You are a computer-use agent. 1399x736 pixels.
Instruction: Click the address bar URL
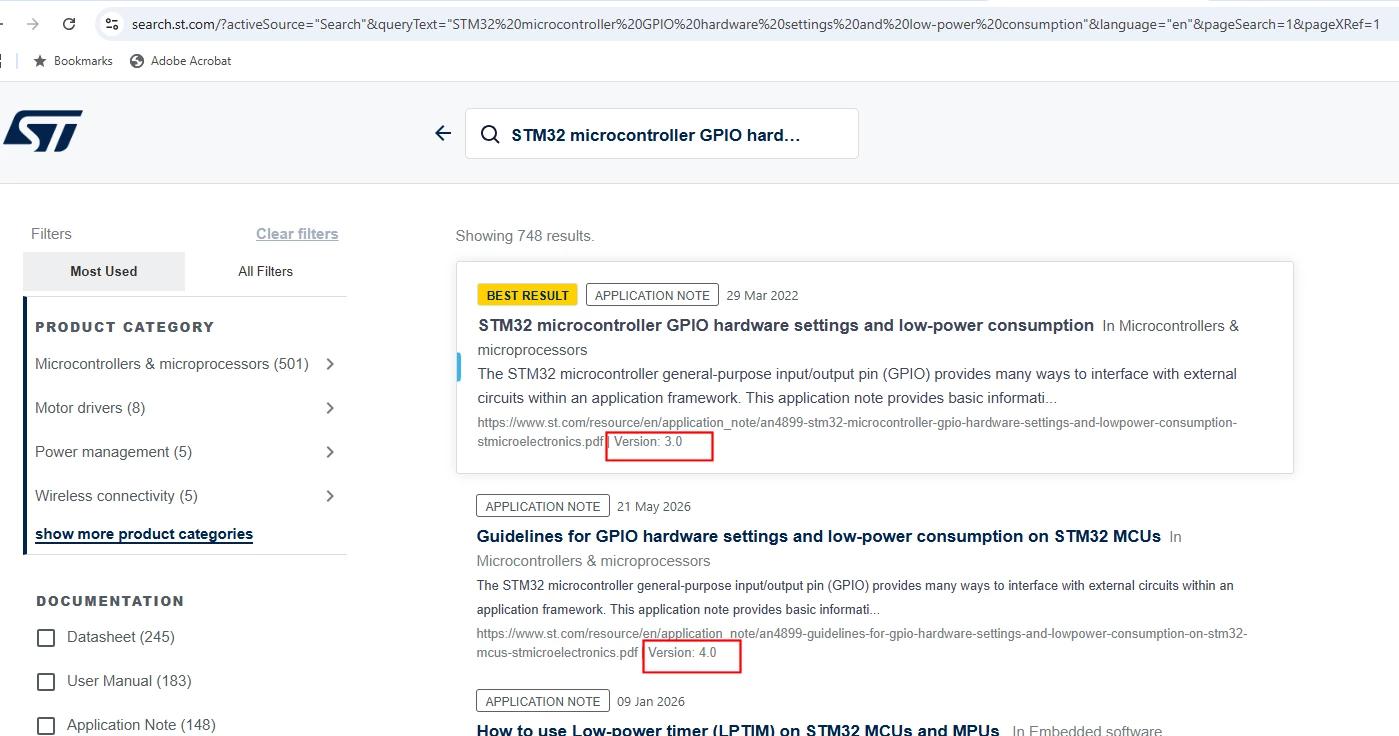pos(755,24)
